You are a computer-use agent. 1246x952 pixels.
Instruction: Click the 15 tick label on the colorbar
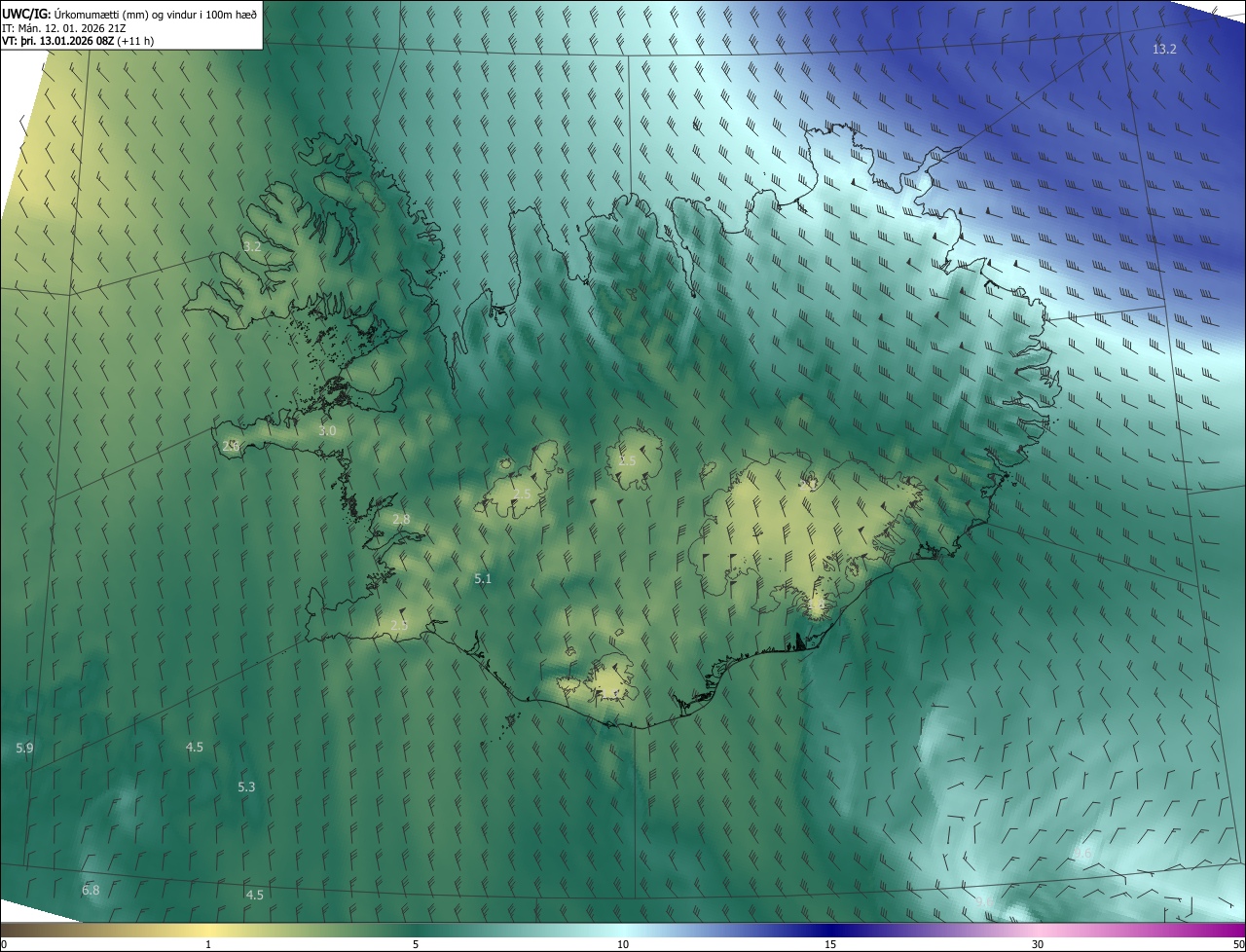pyautogui.click(x=830, y=944)
